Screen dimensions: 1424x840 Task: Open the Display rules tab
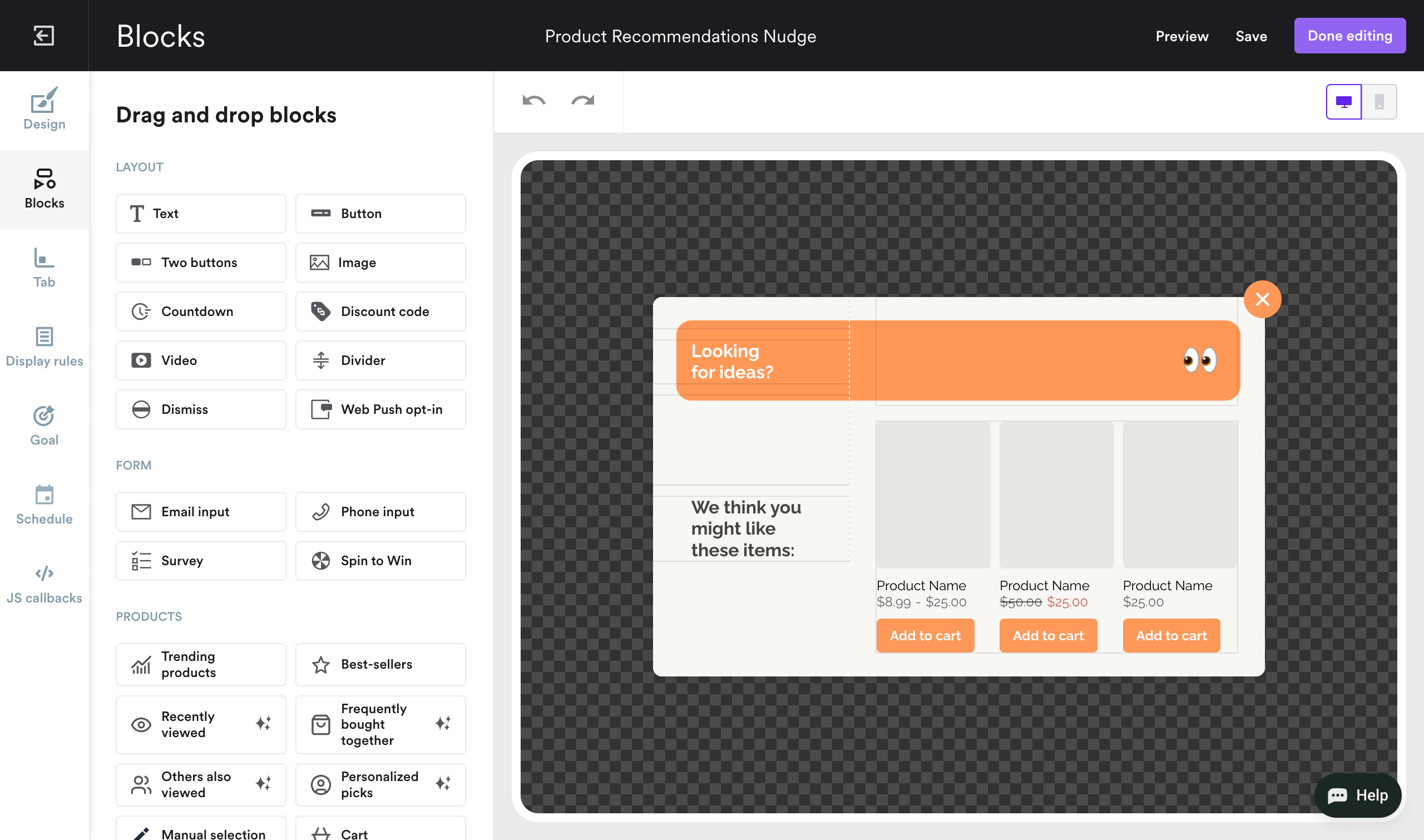pyautogui.click(x=44, y=347)
